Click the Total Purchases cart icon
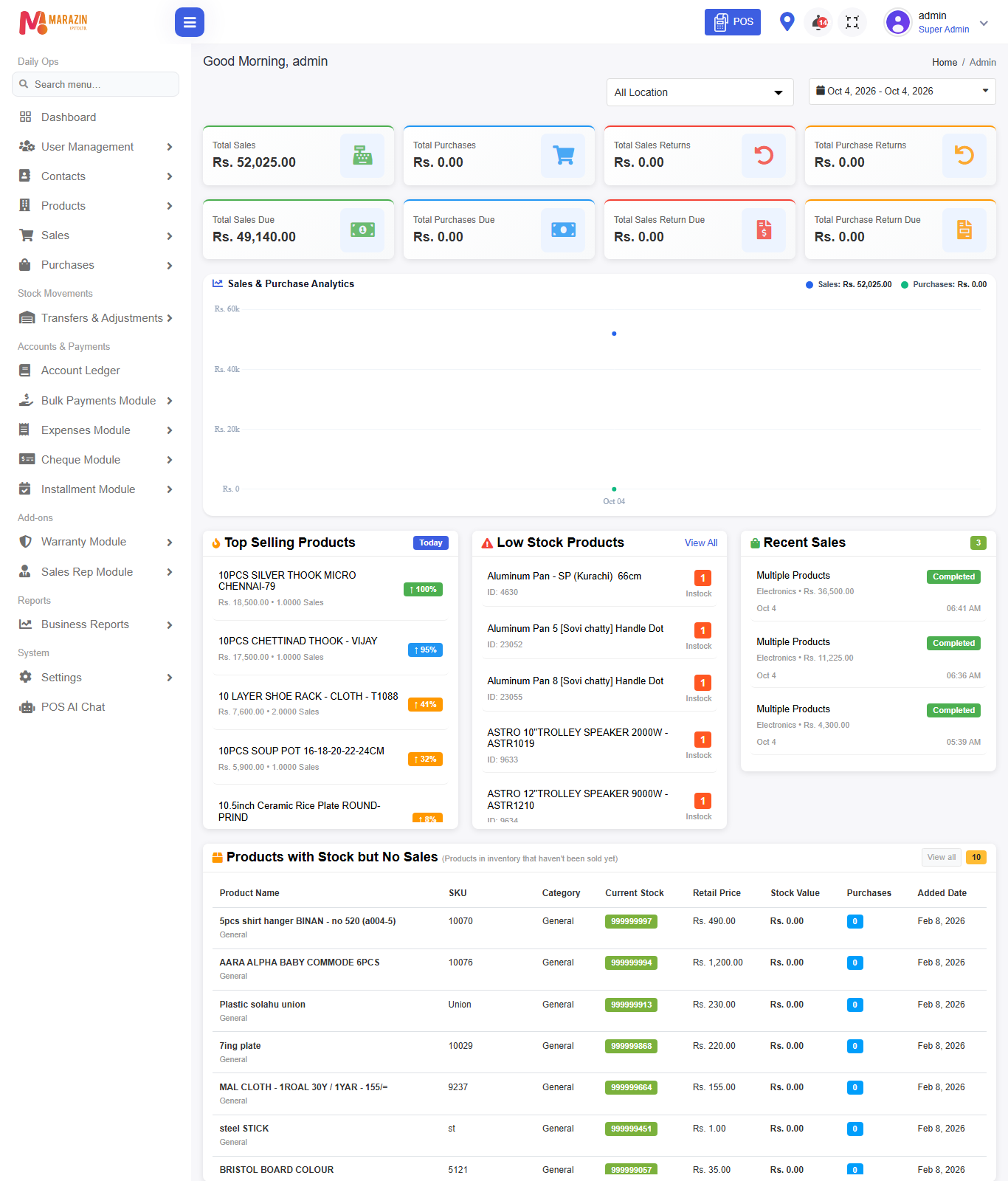The height and width of the screenshot is (1181, 1008). (563, 155)
